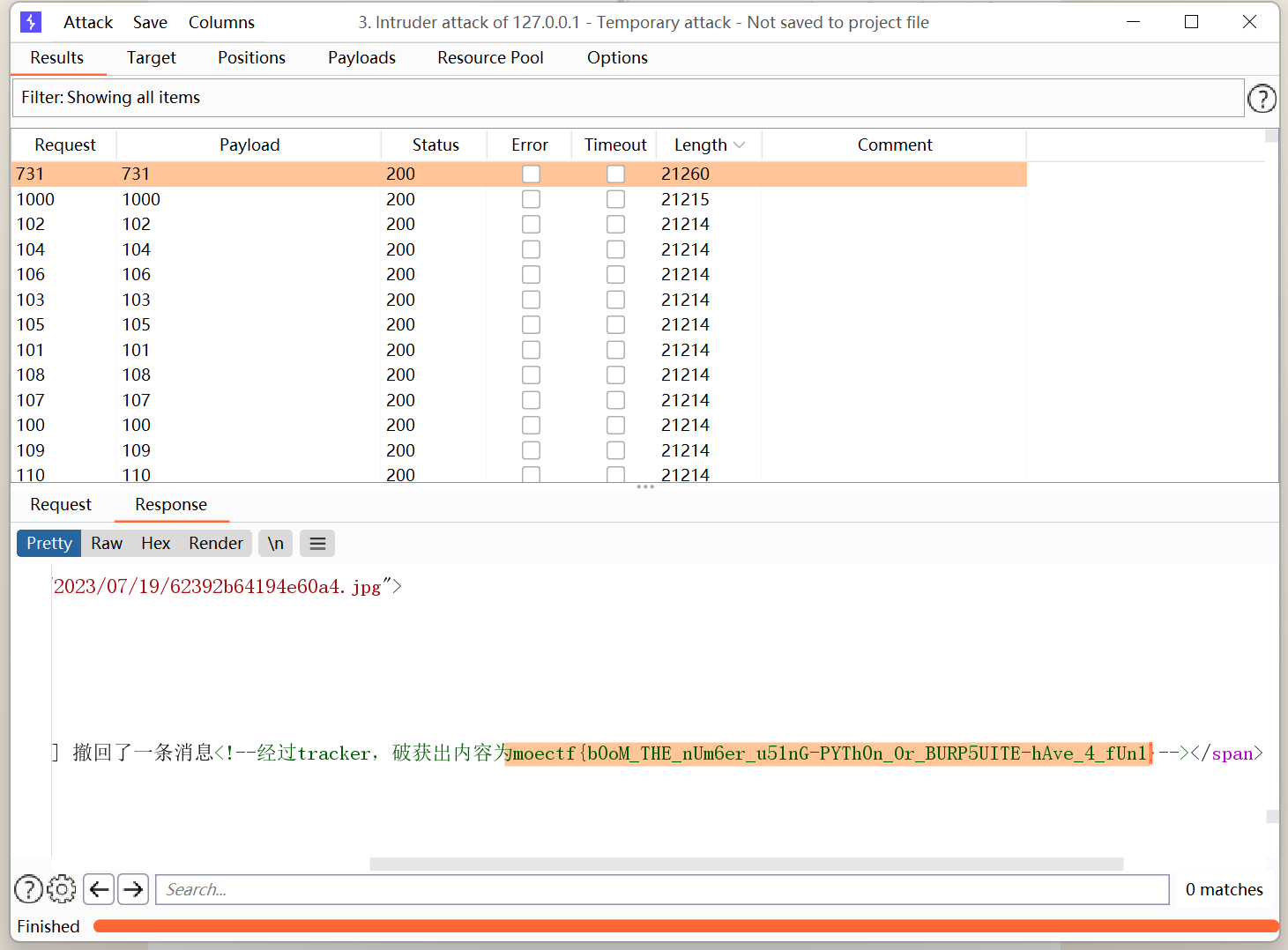Sort by Status column header

pos(436,145)
